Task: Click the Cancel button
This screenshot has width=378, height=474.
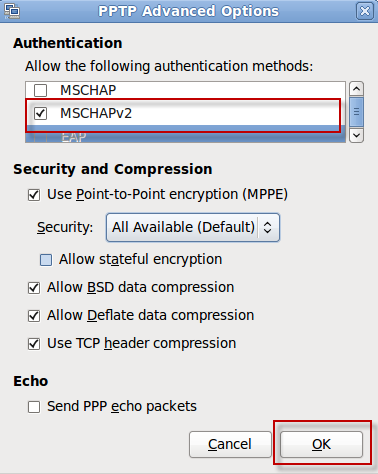Action: (x=230, y=444)
